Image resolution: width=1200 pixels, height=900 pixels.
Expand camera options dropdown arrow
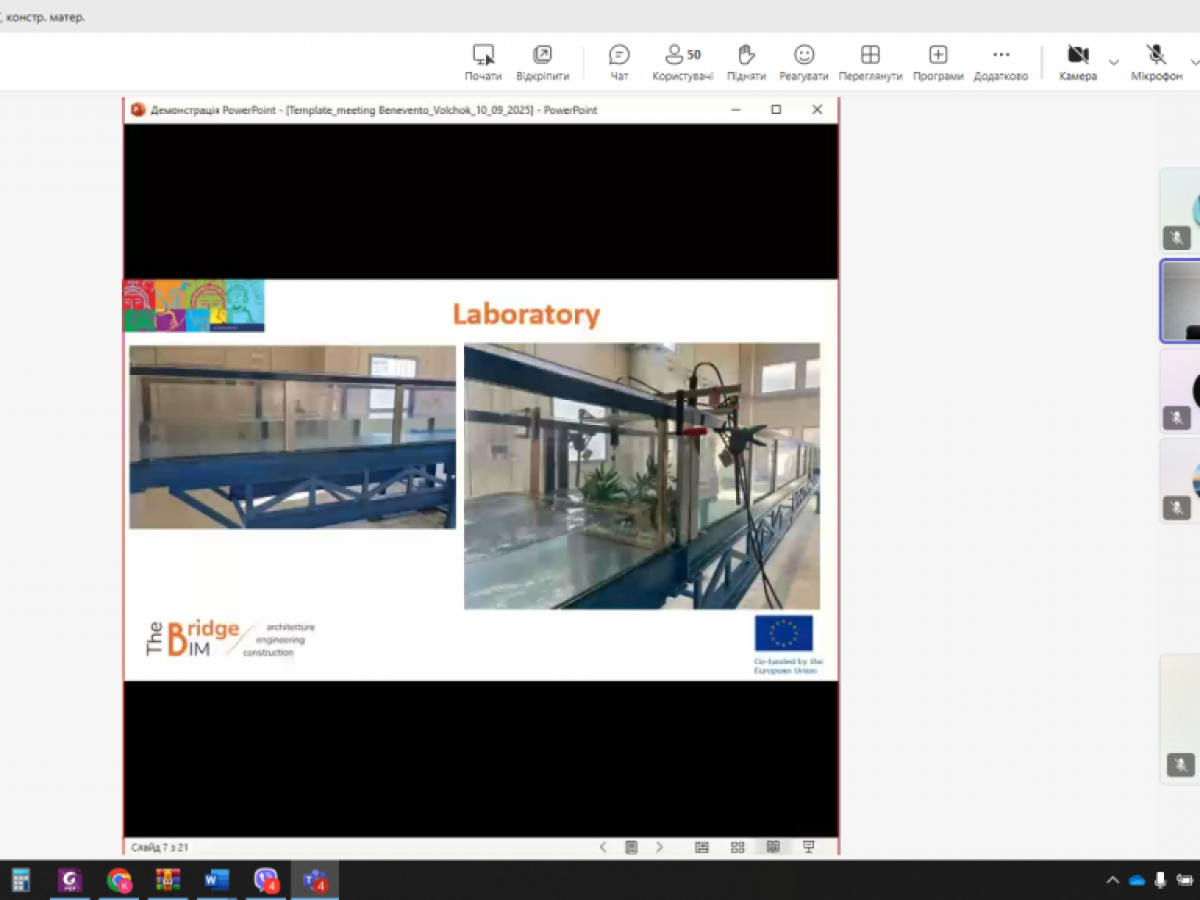(x=1114, y=62)
